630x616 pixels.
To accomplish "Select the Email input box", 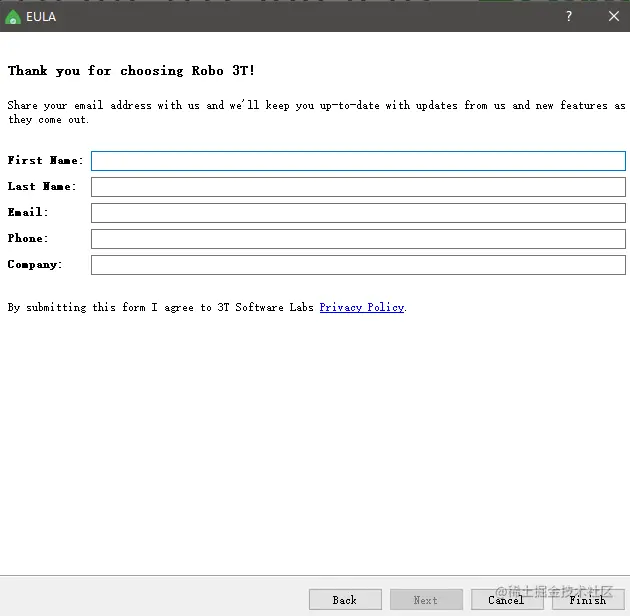I will 358,213.
